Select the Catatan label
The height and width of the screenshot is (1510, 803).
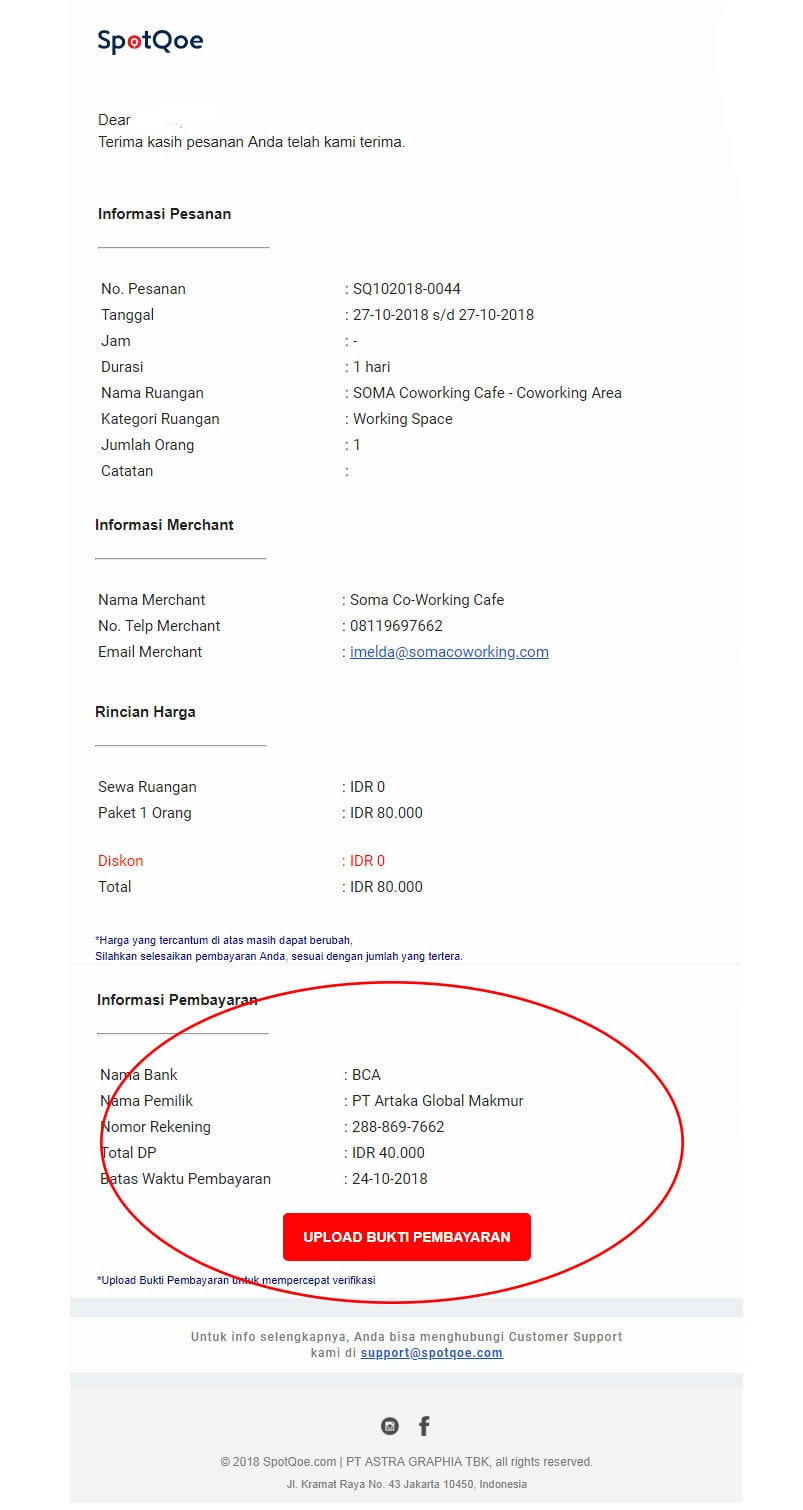pyautogui.click(x=127, y=471)
